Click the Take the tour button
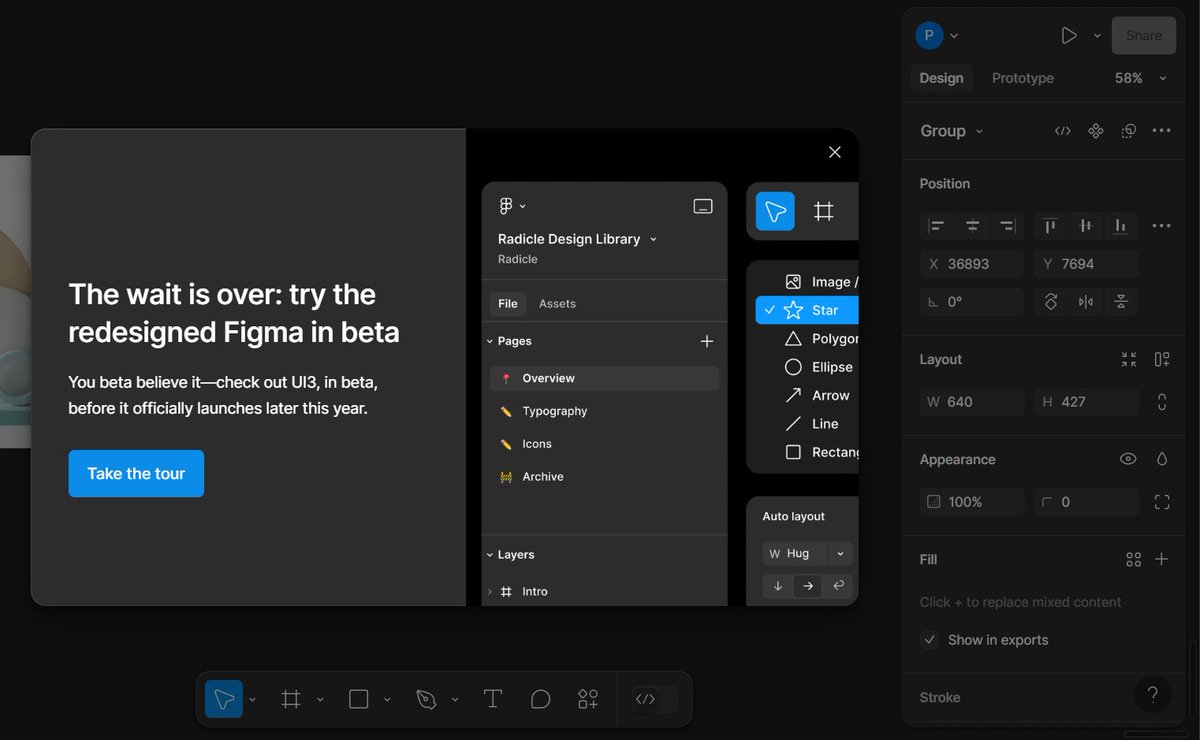Image resolution: width=1200 pixels, height=740 pixels. [136, 473]
